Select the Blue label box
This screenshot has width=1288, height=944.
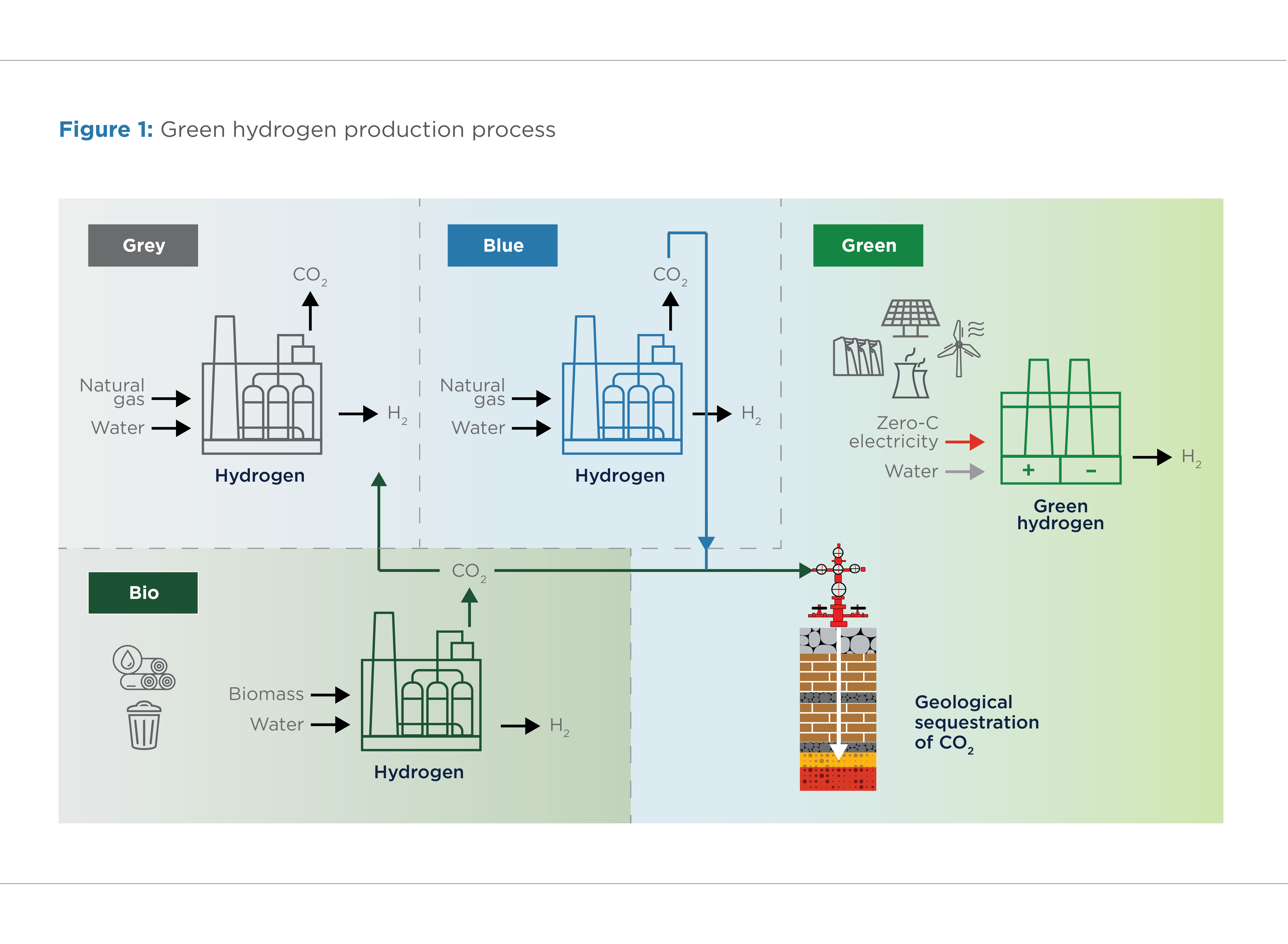[502, 245]
